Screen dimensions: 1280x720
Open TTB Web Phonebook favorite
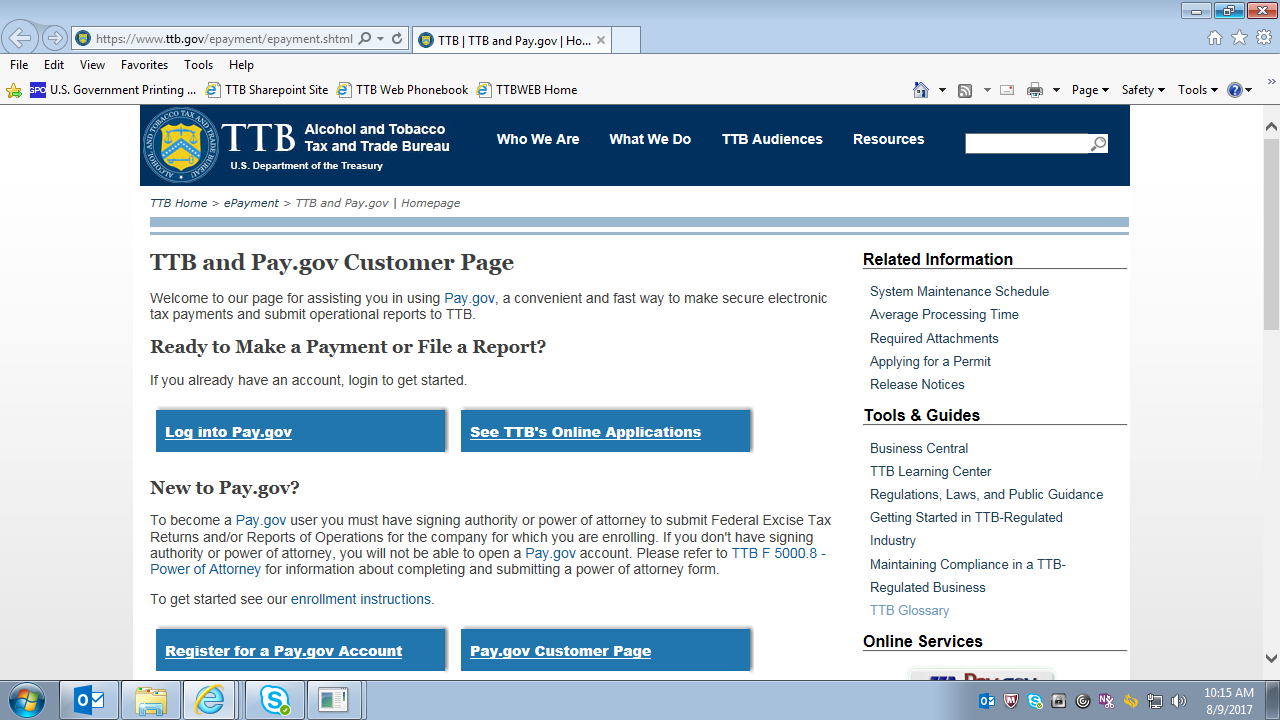point(402,90)
